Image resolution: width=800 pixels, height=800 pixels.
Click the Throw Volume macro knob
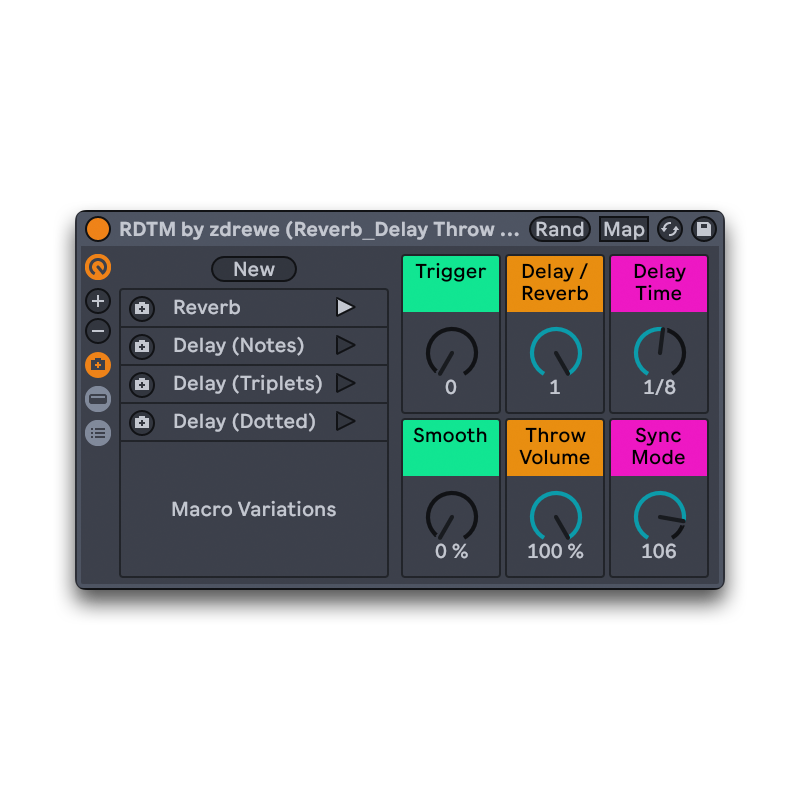click(555, 516)
